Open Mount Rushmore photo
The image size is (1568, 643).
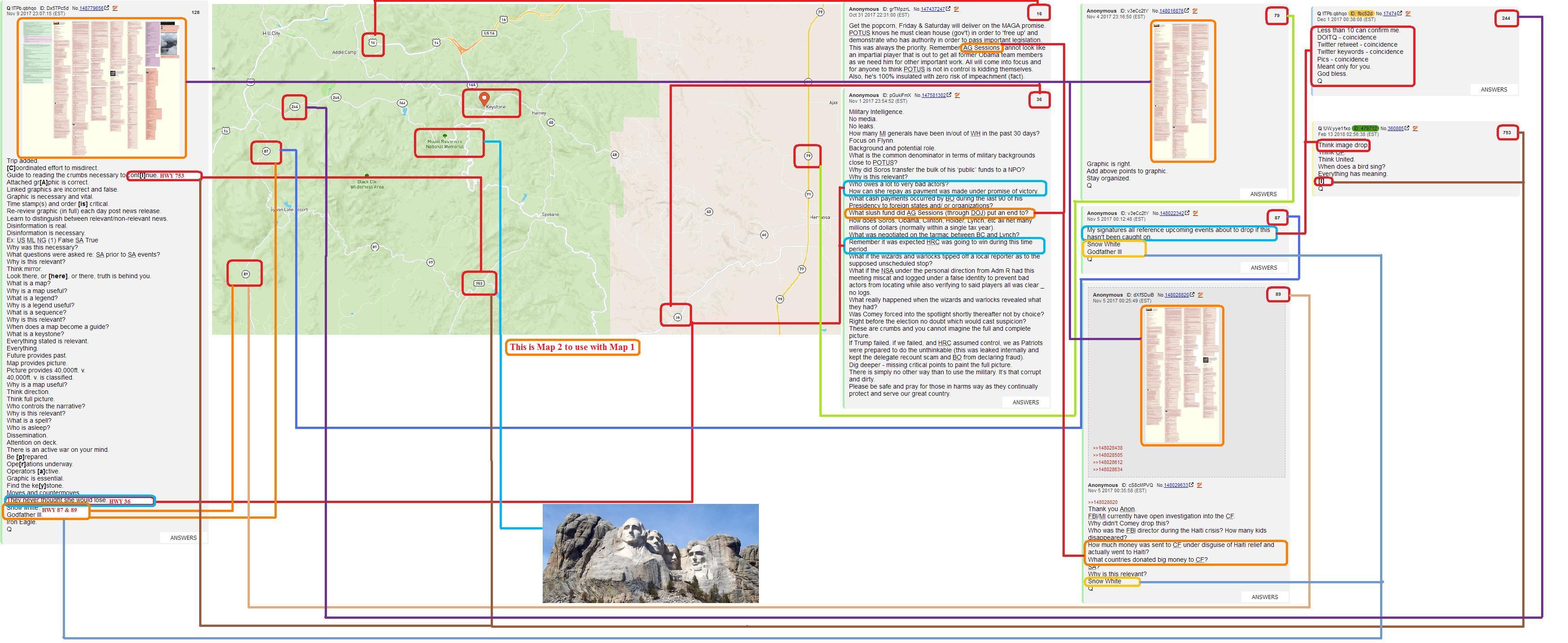click(650, 553)
